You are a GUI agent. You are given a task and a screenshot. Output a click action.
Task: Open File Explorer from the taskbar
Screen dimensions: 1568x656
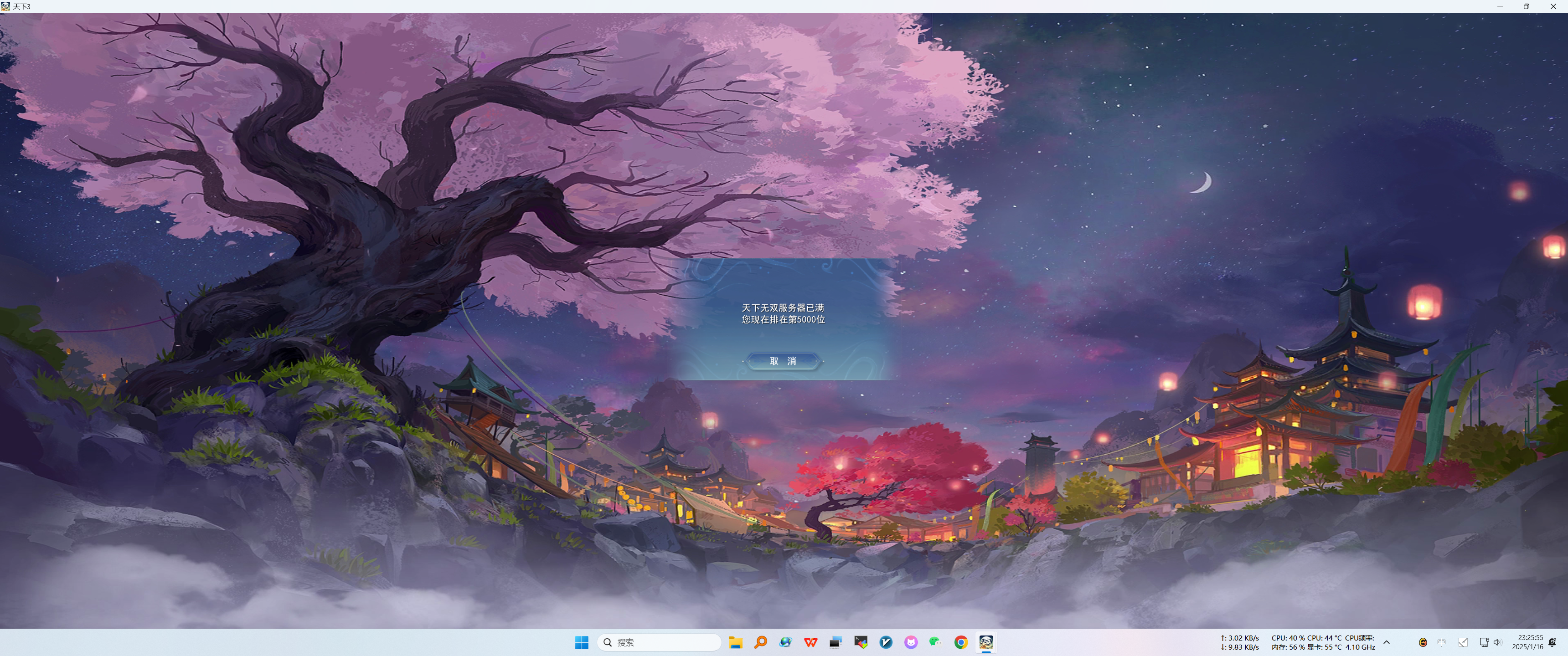[735, 642]
